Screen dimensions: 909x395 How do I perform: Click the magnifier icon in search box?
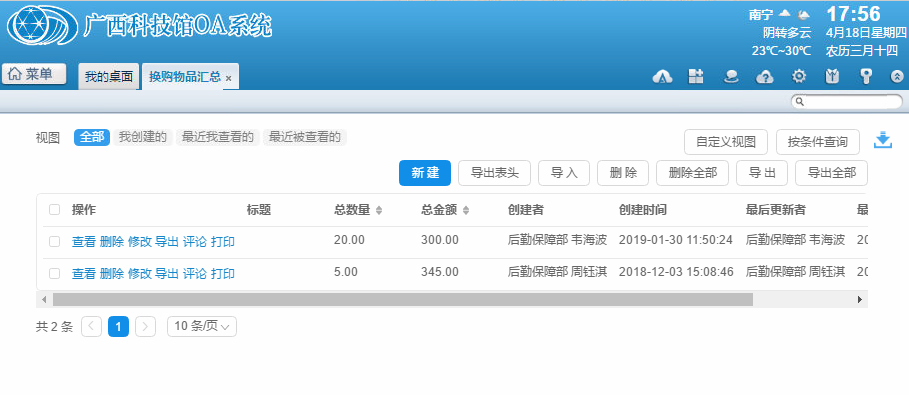click(799, 102)
